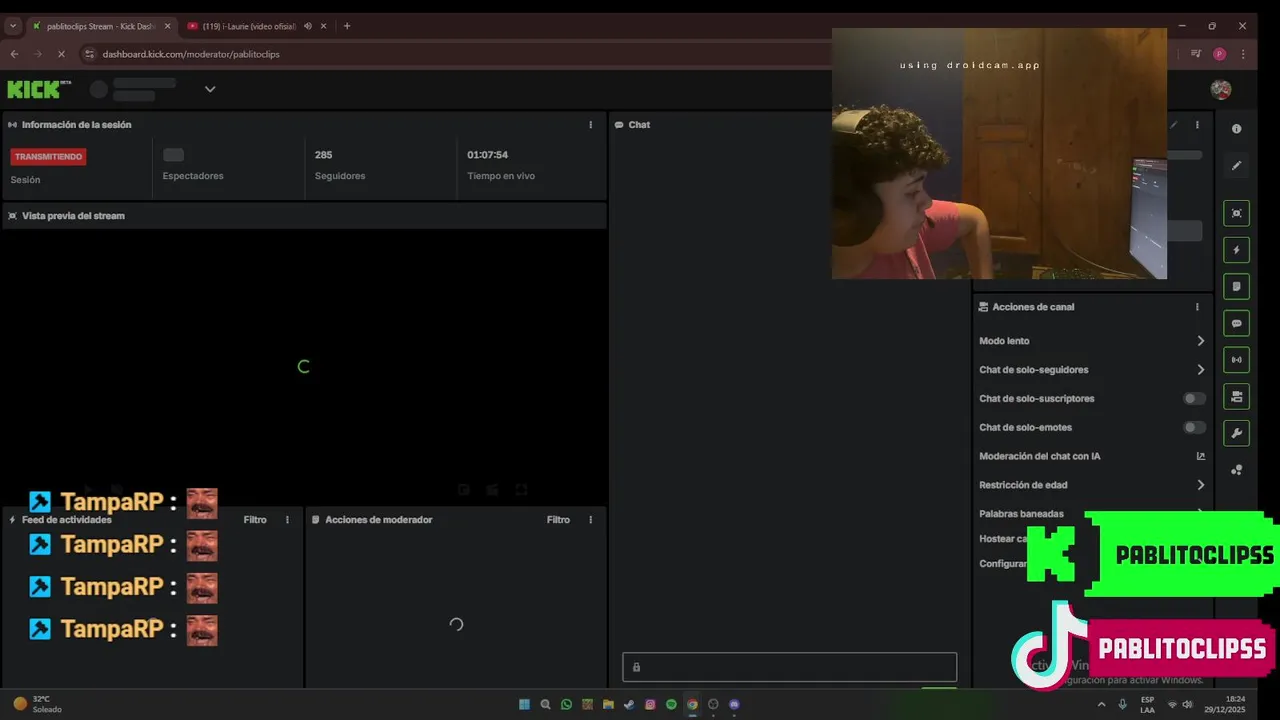1280x720 pixels.
Task: Click the chat message input field
Action: click(790, 667)
